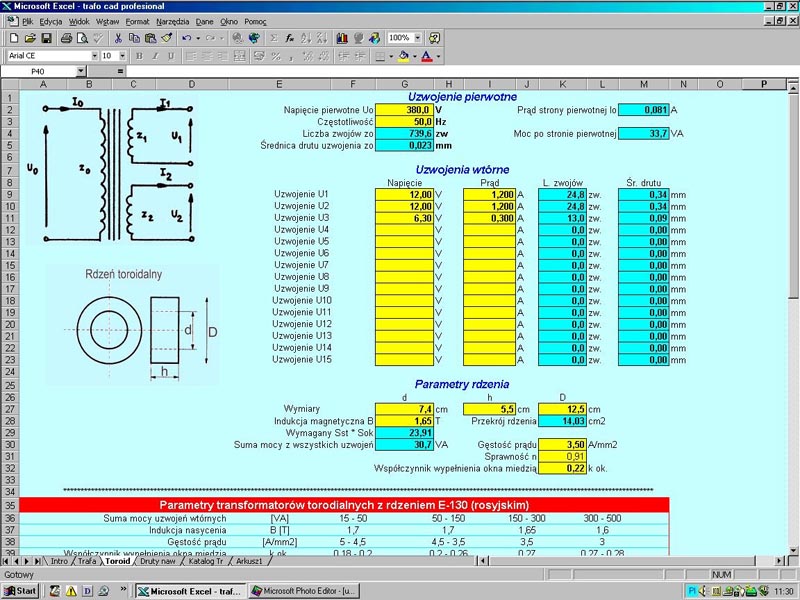Click the Format Painter brush icon

tap(166, 38)
